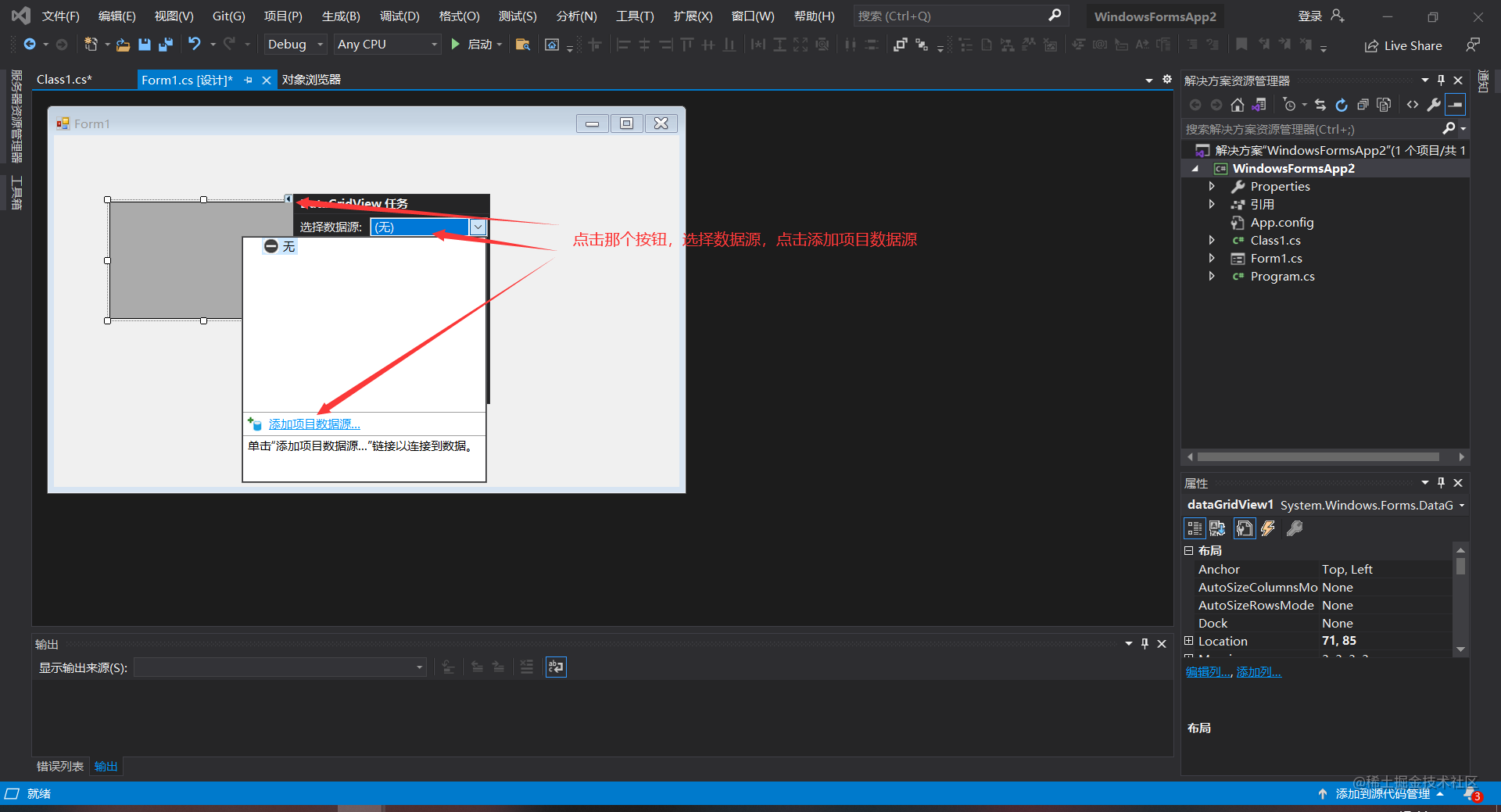Toggle pin on the Form1.cs design tab
Viewport: 1501px width, 812px height.
pyautogui.click(x=249, y=80)
